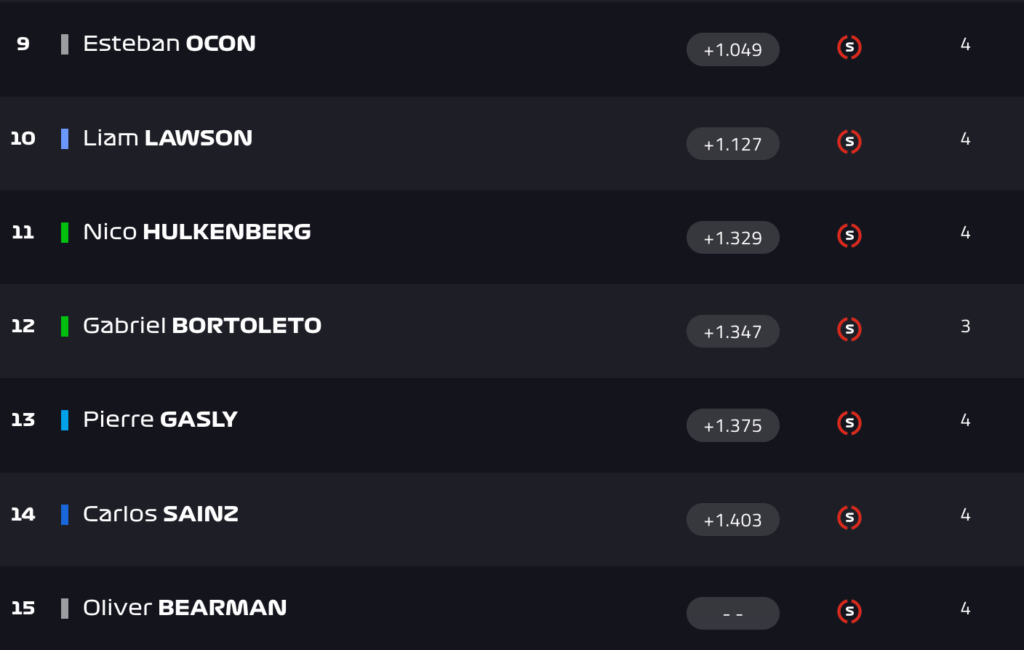Select the +1.347 gap badge
Screen dimensions: 1024x650
click(732, 332)
